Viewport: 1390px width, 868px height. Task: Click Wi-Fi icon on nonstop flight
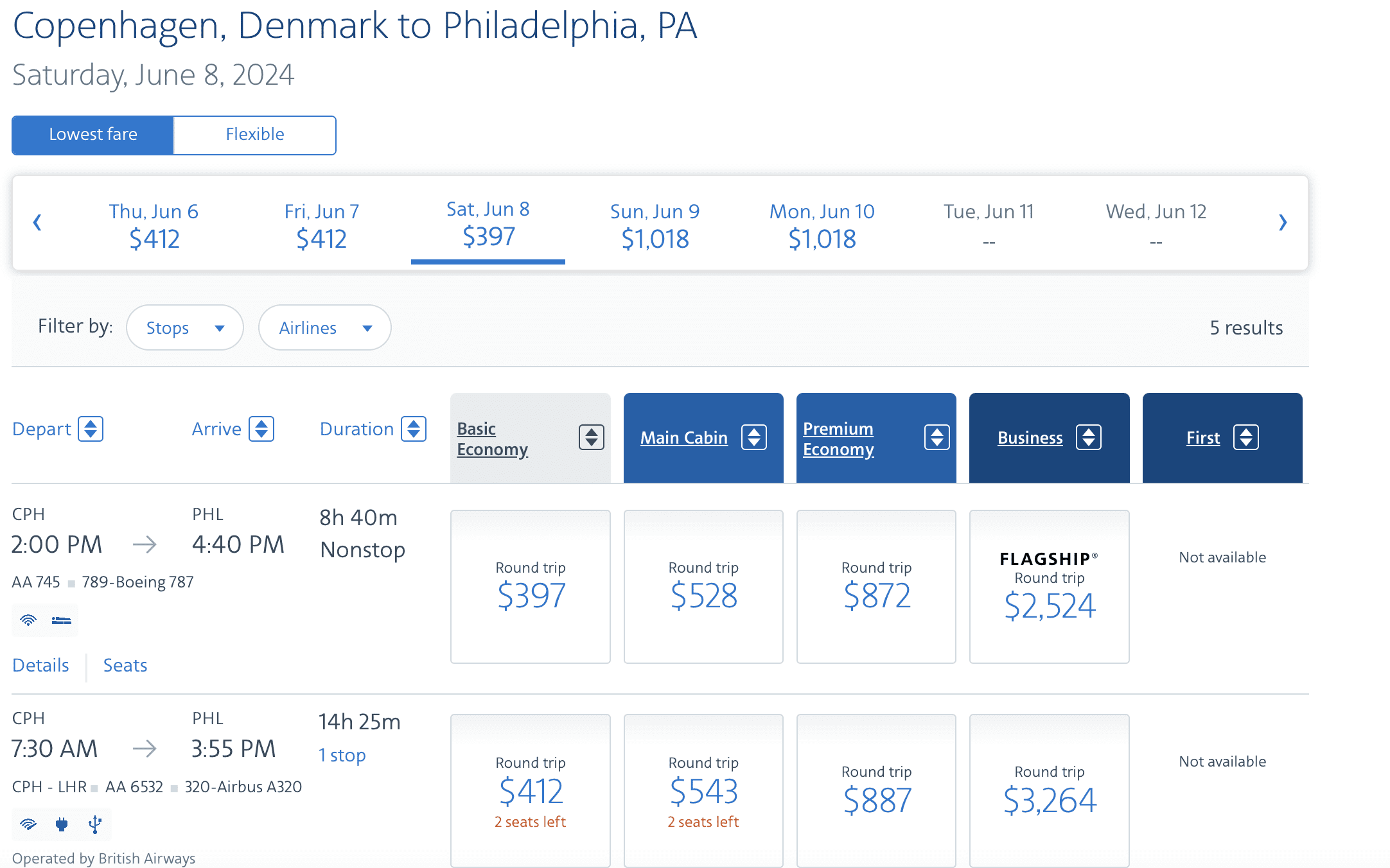(28, 620)
